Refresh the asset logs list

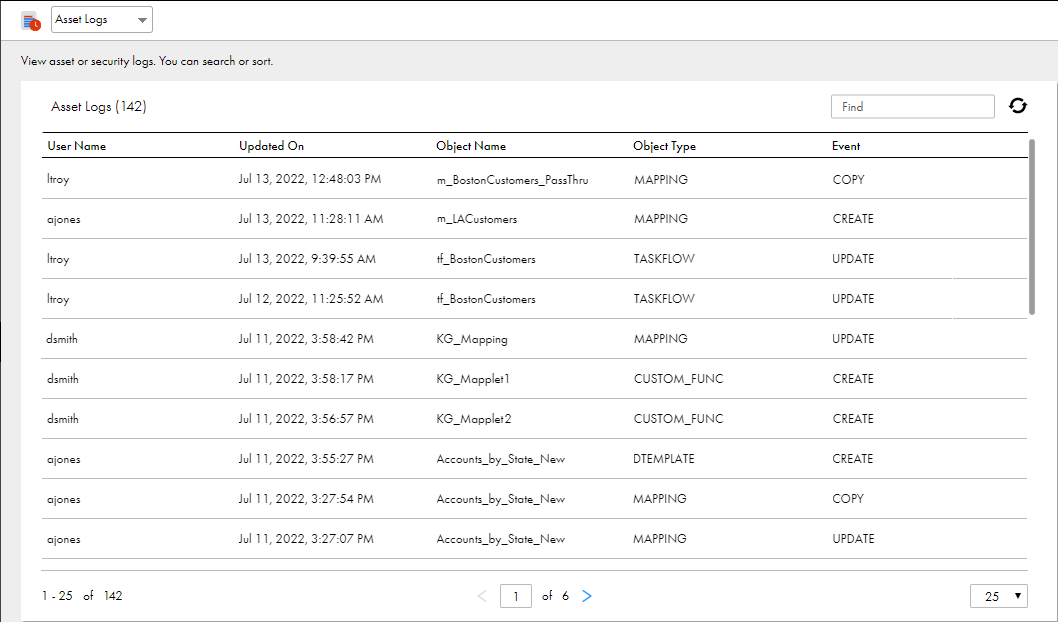click(1018, 106)
